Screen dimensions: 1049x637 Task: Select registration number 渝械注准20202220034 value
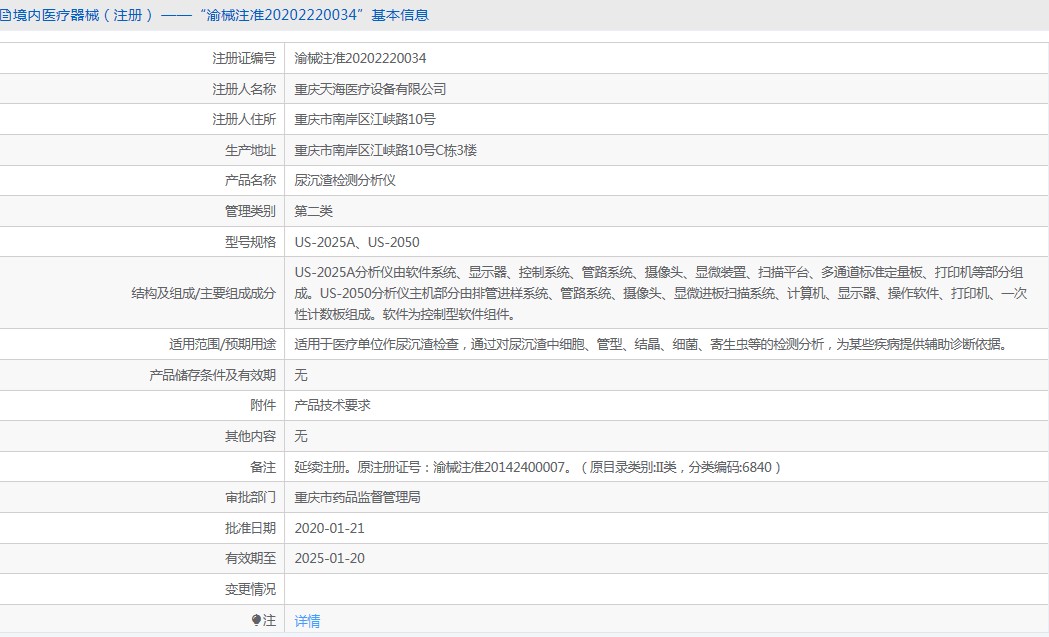pos(360,58)
